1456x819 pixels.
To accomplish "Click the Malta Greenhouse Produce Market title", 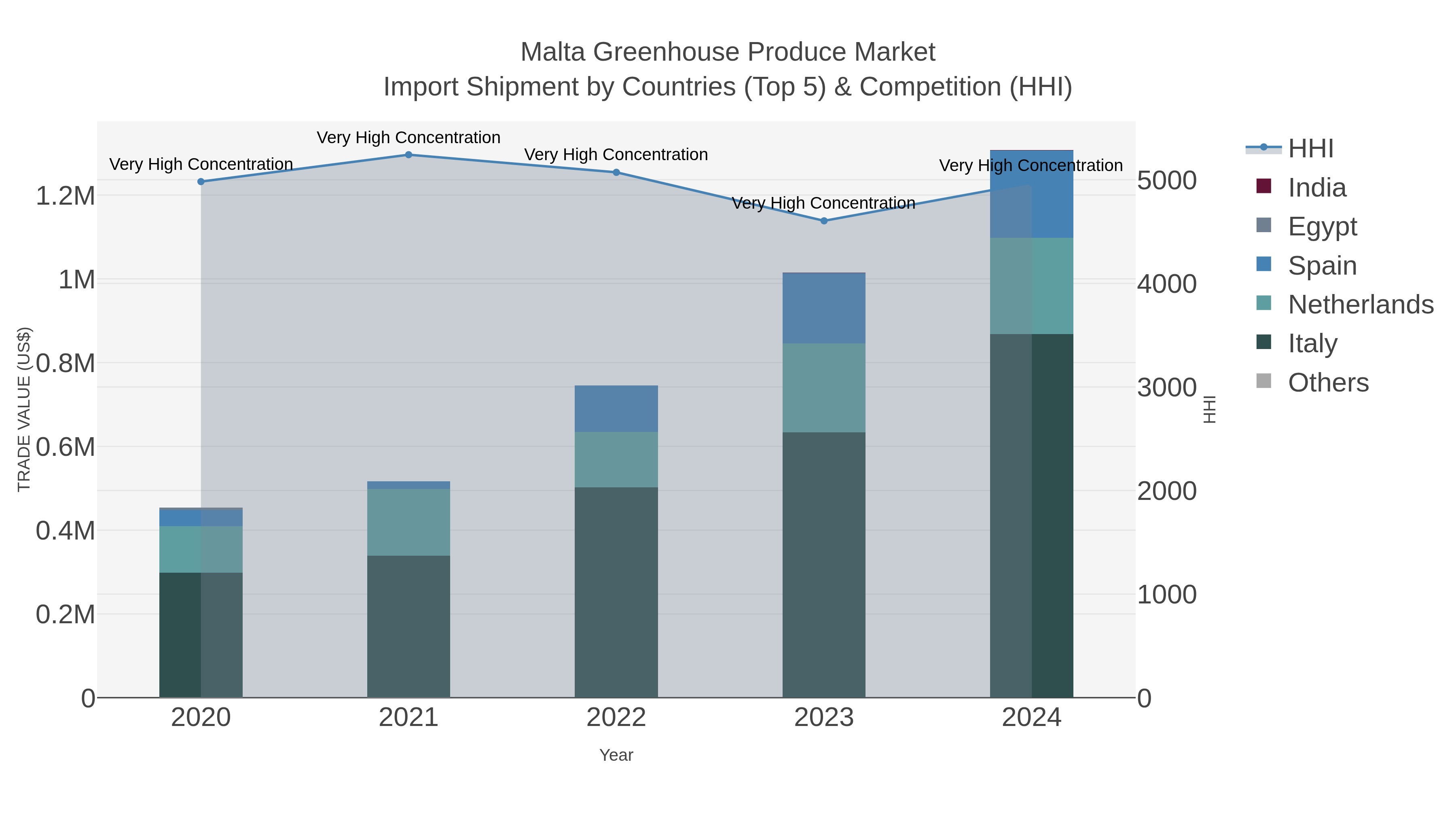I will coord(728,52).
